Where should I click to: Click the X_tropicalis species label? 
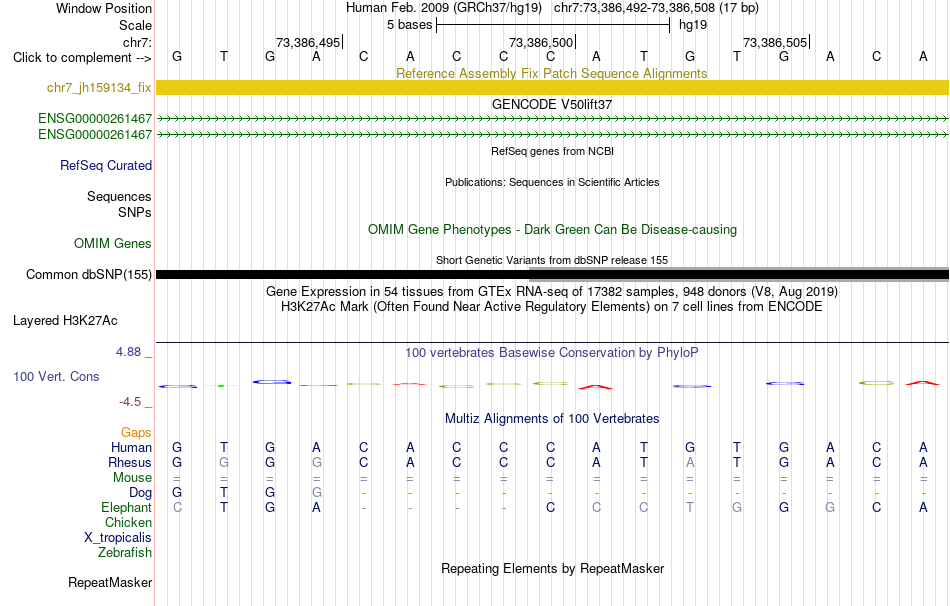[x=118, y=538]
